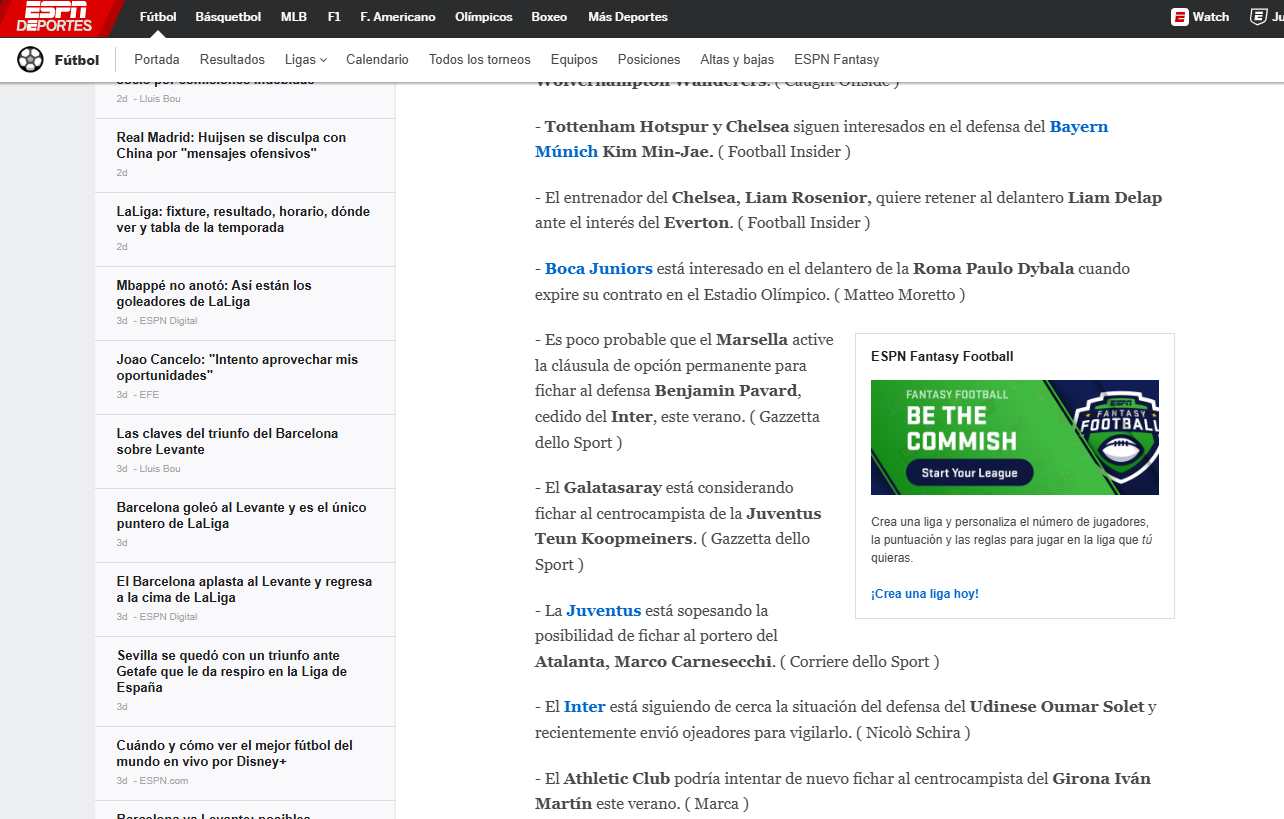Screen dimensions: 1284x819
Task: Select the Resultados tab
Action: [x=232, y=60]
